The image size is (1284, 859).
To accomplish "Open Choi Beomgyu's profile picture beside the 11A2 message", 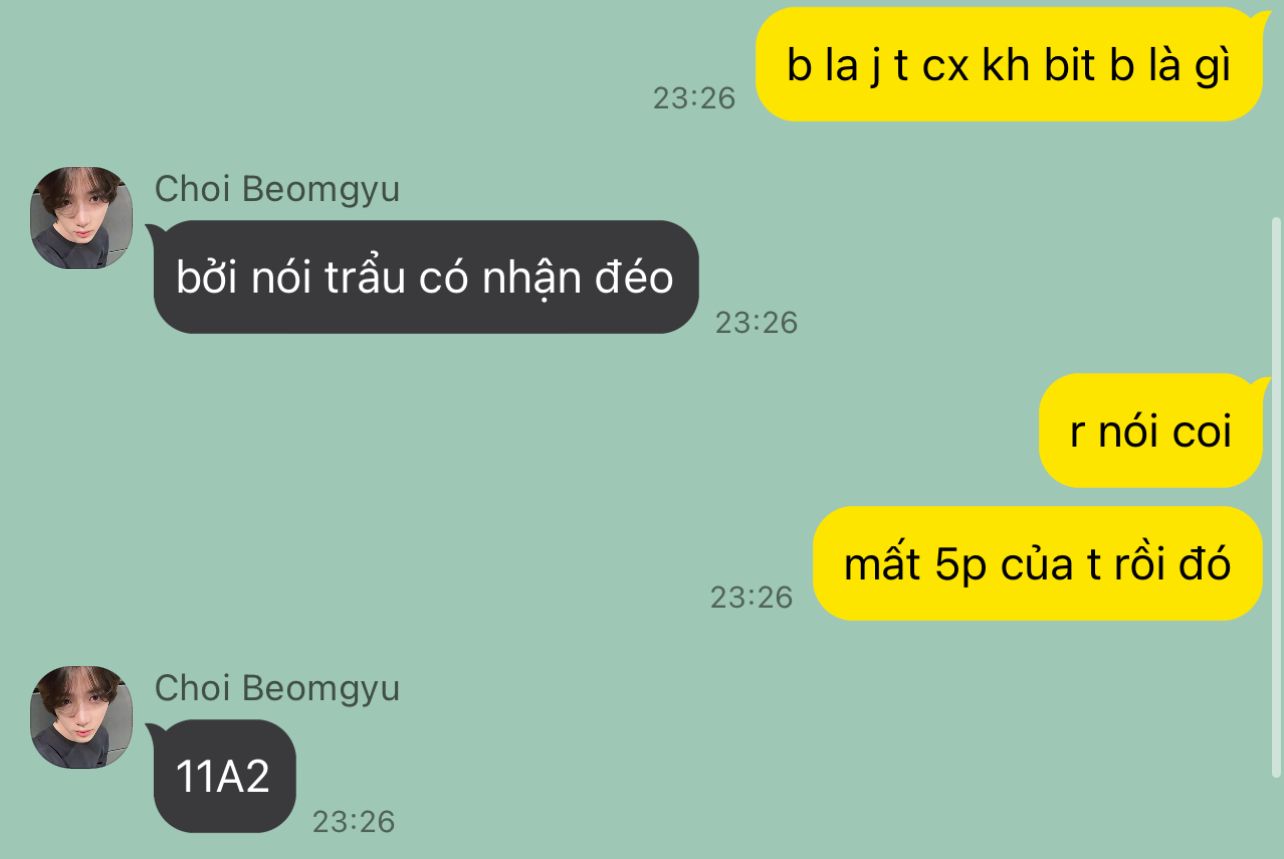I will [x=81, y=717].
